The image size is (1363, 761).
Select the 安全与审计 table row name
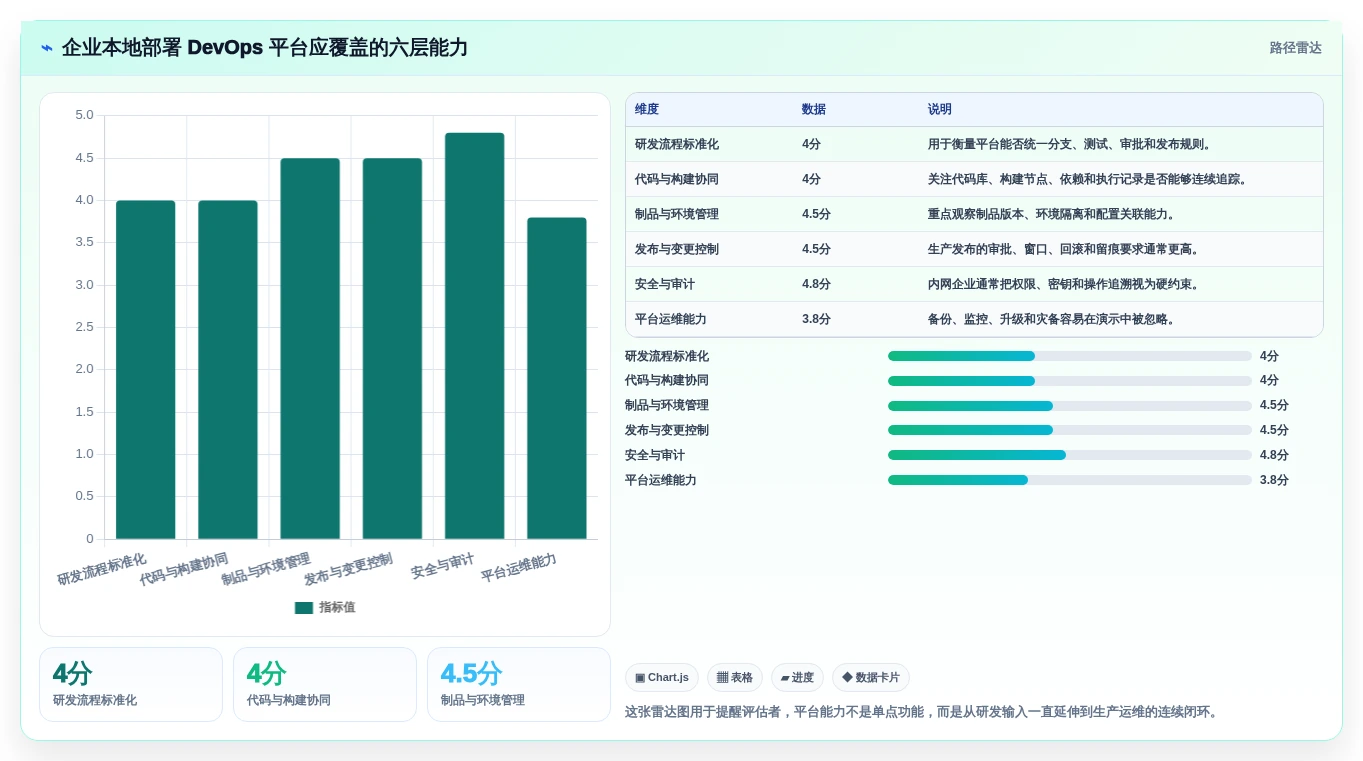(665, 285)
